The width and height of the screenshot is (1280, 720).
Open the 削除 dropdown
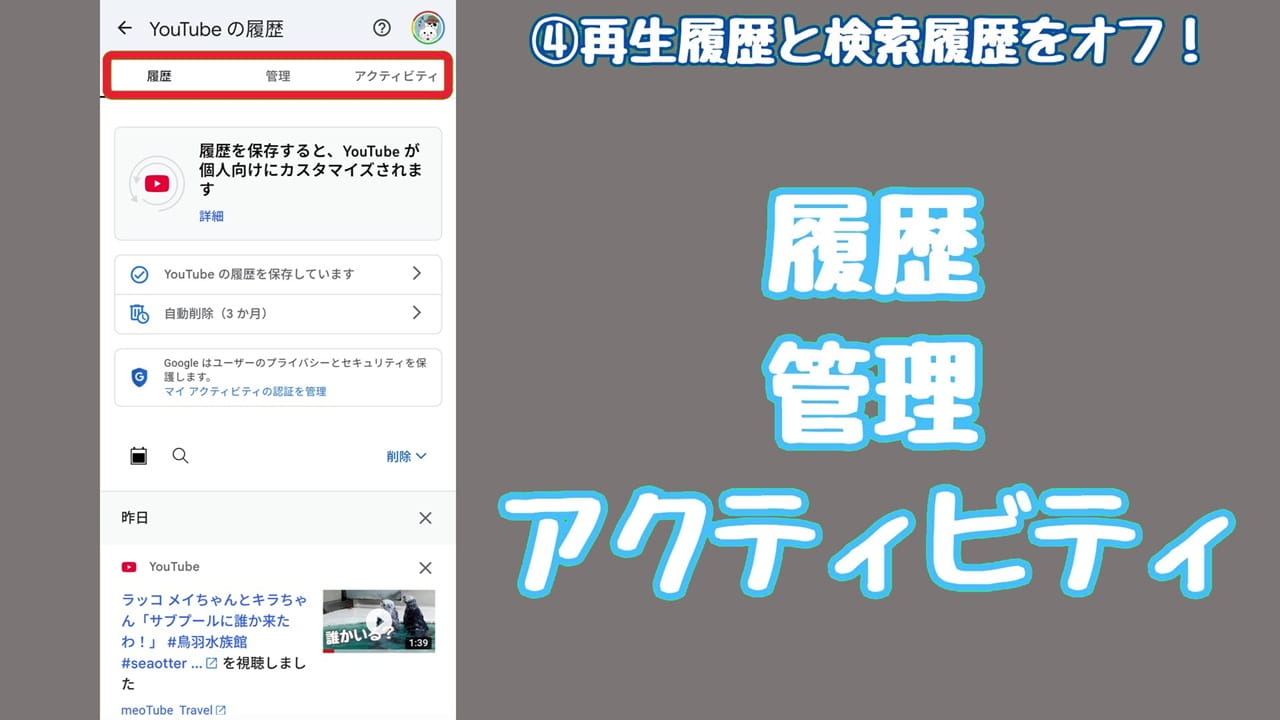tap(406, 456)
